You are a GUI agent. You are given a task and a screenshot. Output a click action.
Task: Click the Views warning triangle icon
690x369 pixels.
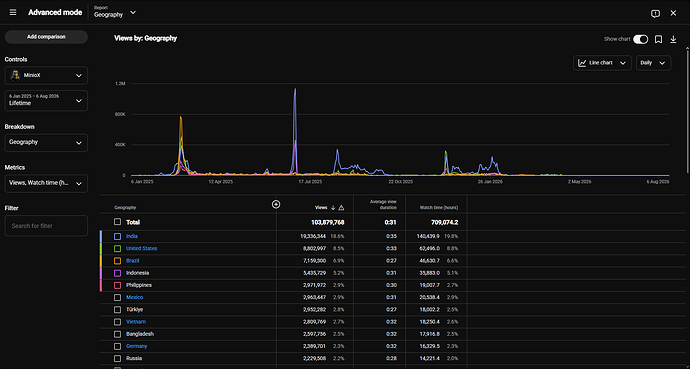pos(341,208)
